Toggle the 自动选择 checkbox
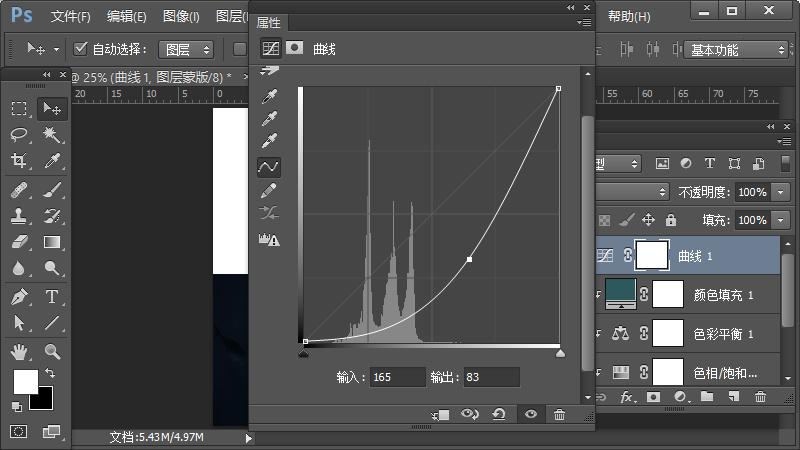This screenshot has height=450, width=800. [81, 48]
